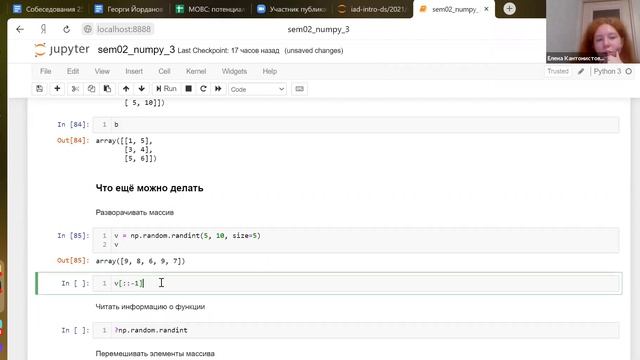
Task: Open the Edit menu
Action: (73, 71)
